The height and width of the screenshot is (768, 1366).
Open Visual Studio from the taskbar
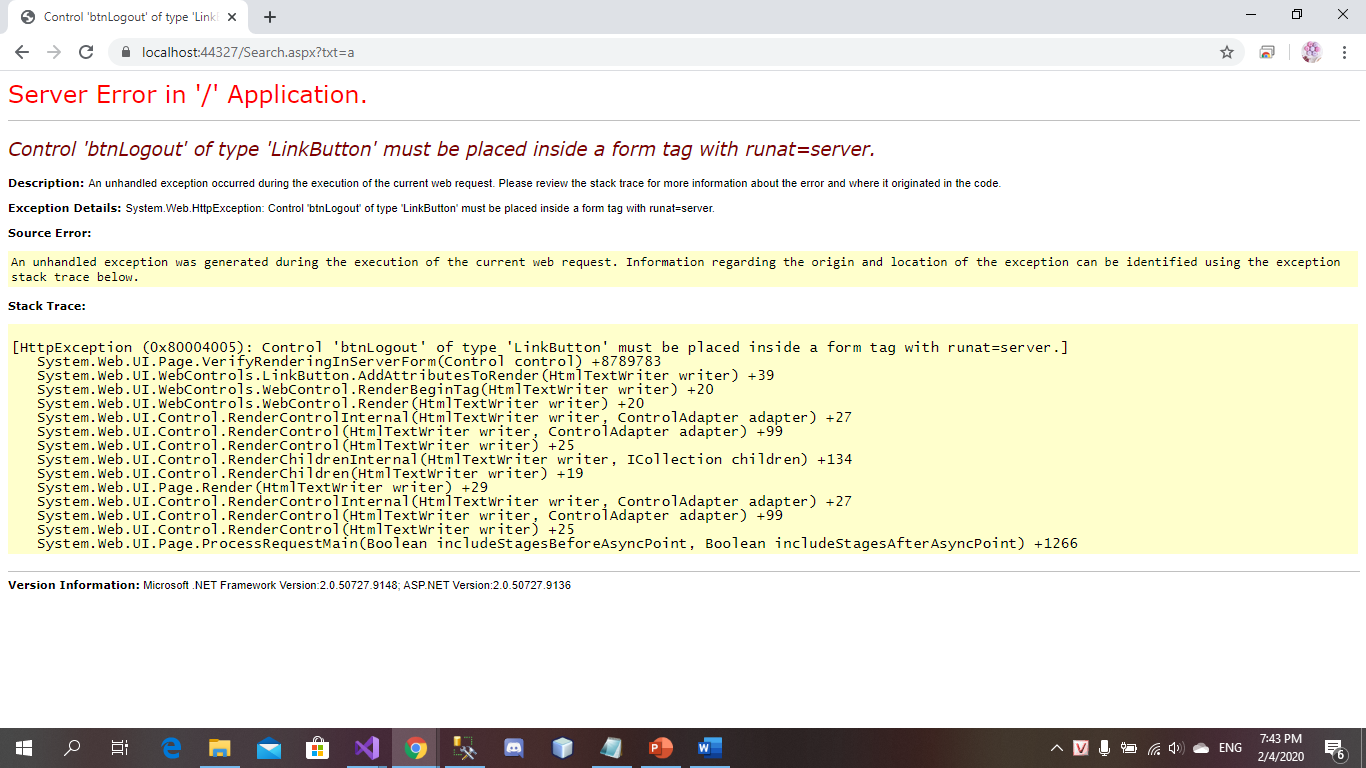367,747
